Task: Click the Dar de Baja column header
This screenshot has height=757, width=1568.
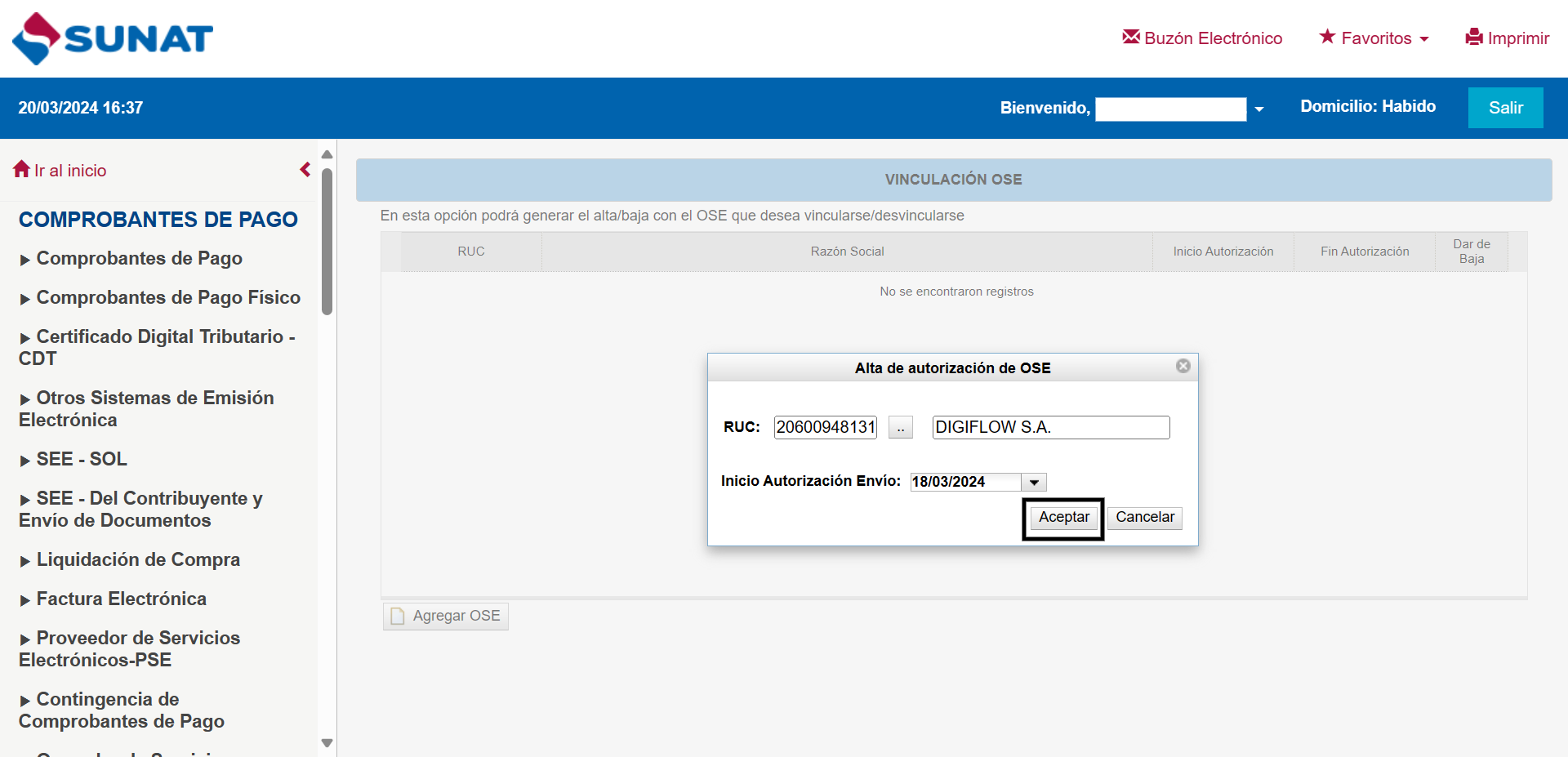Action: [x=1472, y=252]
